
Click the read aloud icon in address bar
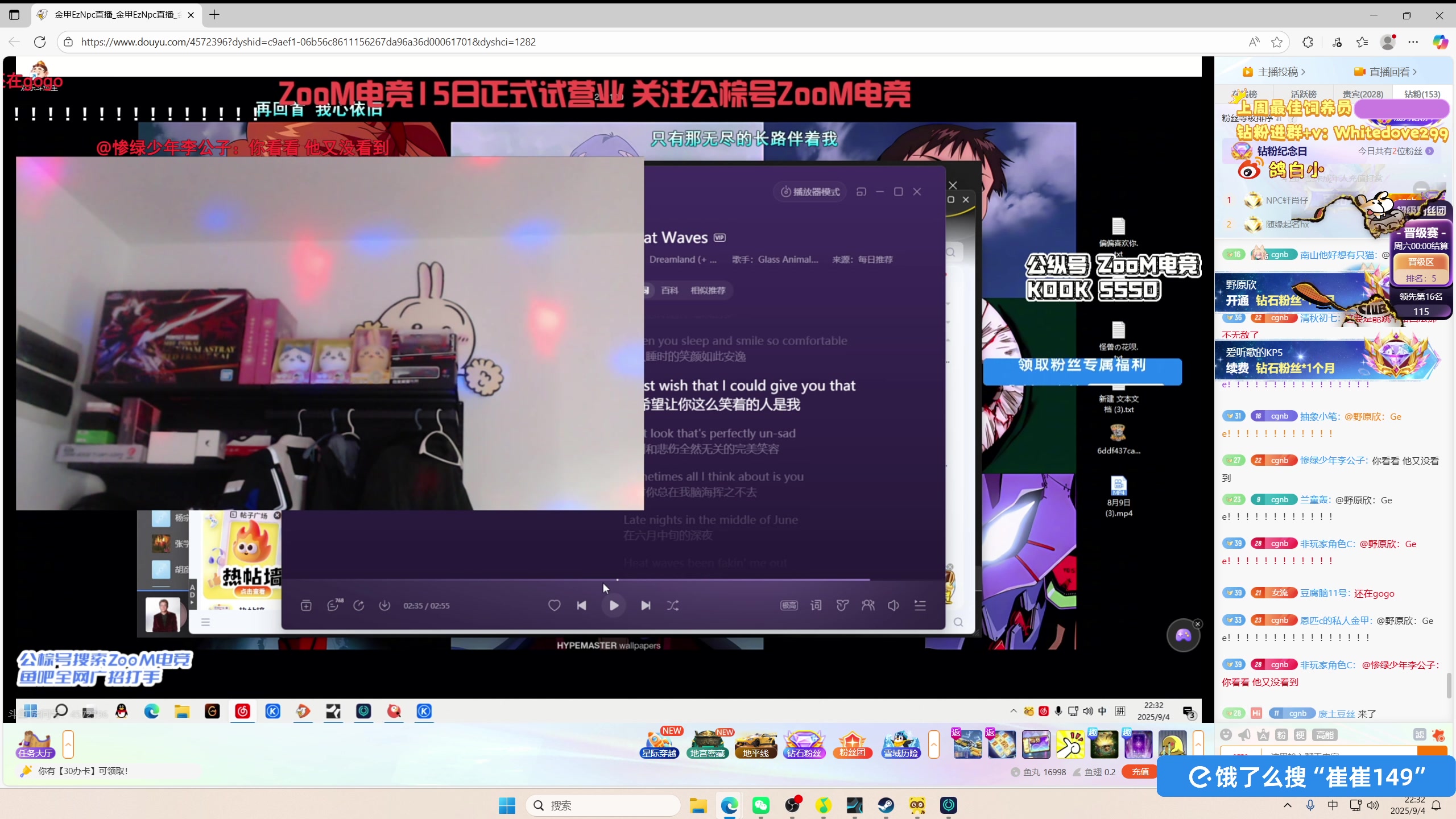[x=1254, y=42]
